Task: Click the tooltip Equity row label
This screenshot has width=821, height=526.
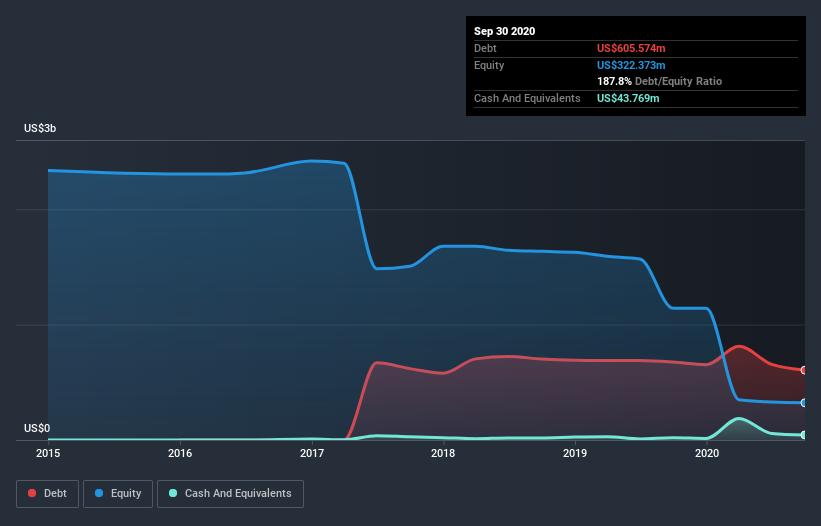Action: 489,65
